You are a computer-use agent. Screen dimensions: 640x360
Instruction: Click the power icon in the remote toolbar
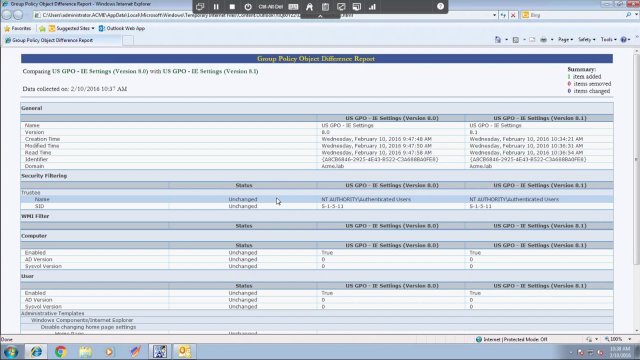click(248, 7)
